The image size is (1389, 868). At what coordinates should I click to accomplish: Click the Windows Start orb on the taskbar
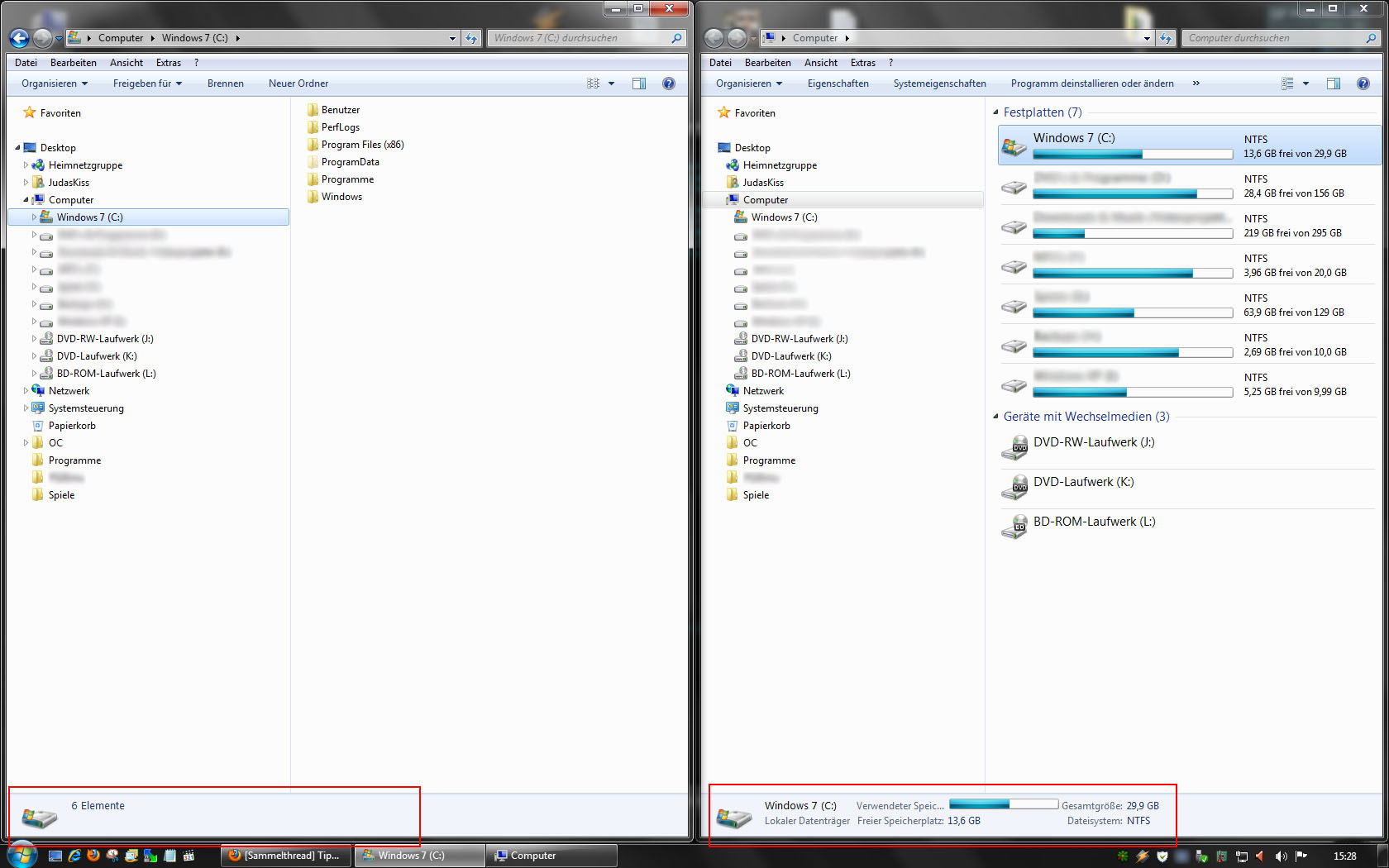coord(21,855)
